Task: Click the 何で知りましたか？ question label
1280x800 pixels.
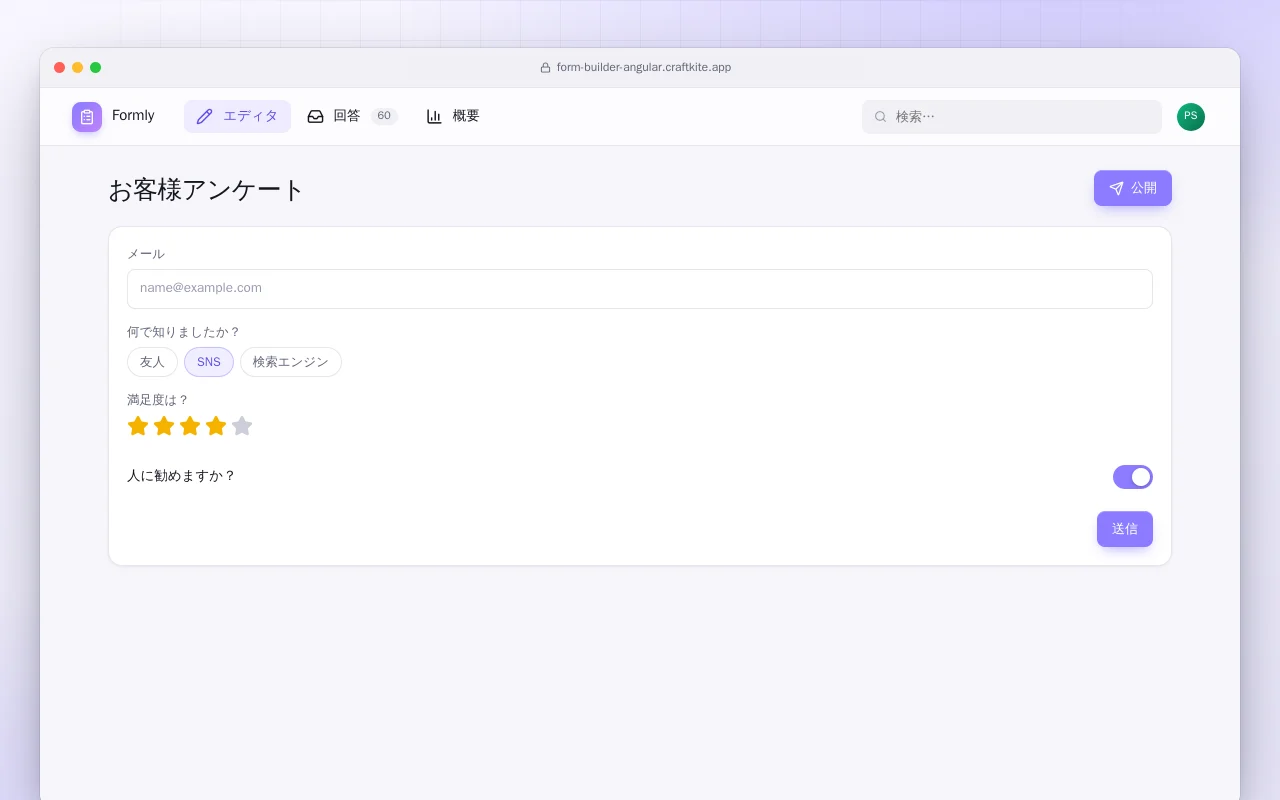Action: 184,332
